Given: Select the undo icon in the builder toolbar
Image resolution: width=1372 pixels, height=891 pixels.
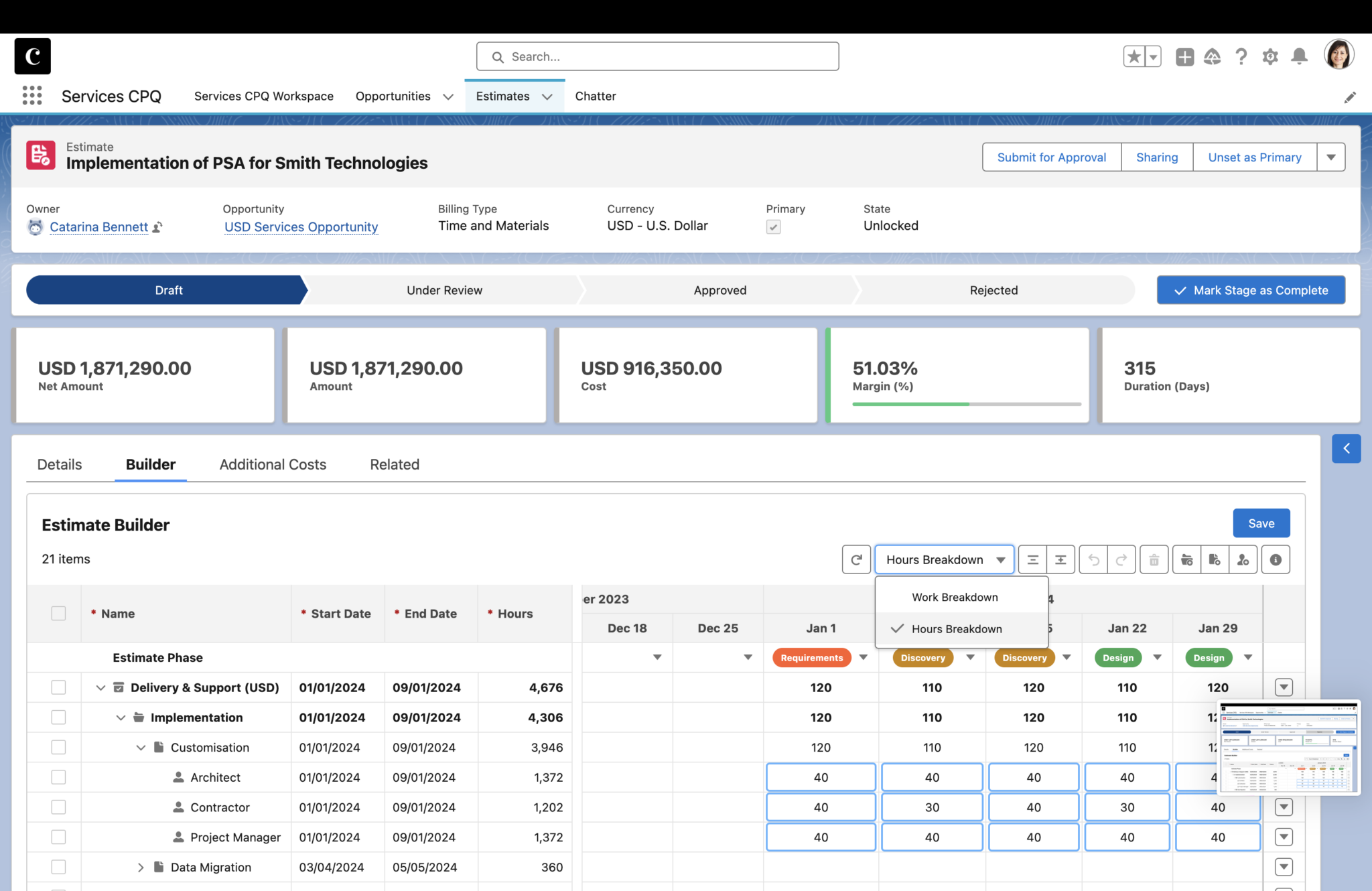Looking at the screenshot, I should (1093, 559).
